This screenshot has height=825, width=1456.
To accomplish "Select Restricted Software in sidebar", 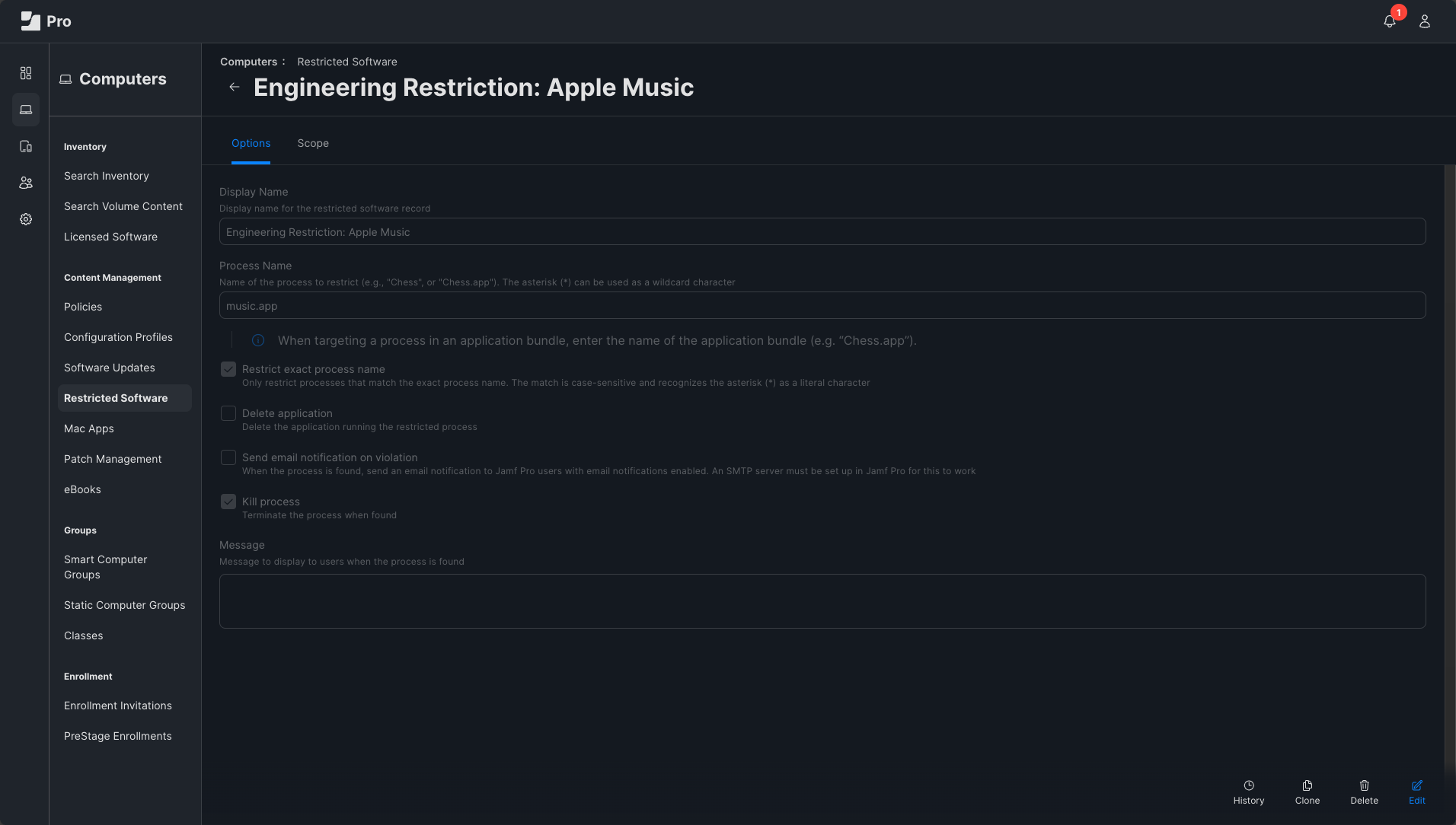I will pyautogui.click(x=125, y=398).
